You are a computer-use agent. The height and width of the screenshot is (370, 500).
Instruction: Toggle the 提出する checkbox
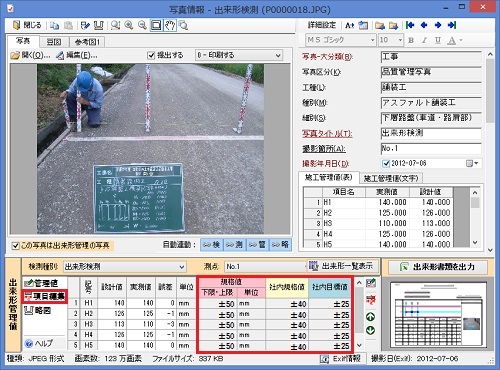point(151,55)
